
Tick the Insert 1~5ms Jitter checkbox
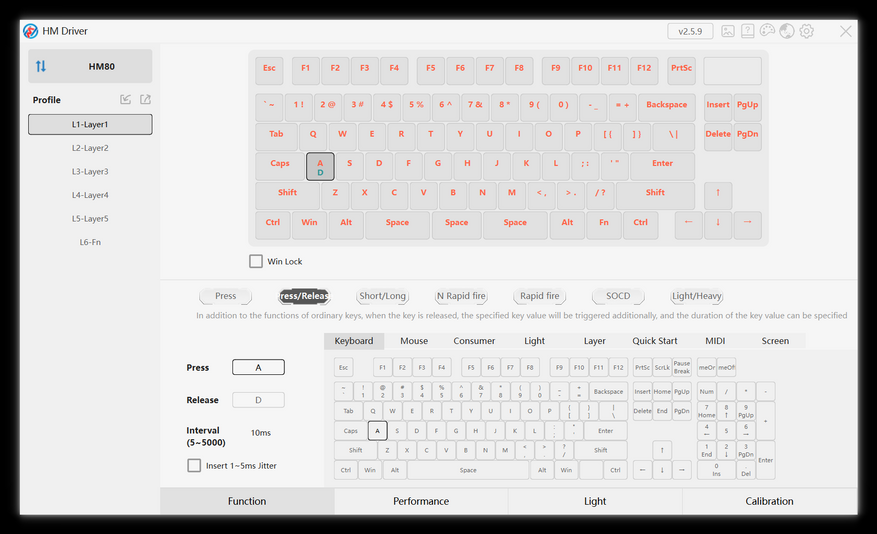click(x=194, y=465)
